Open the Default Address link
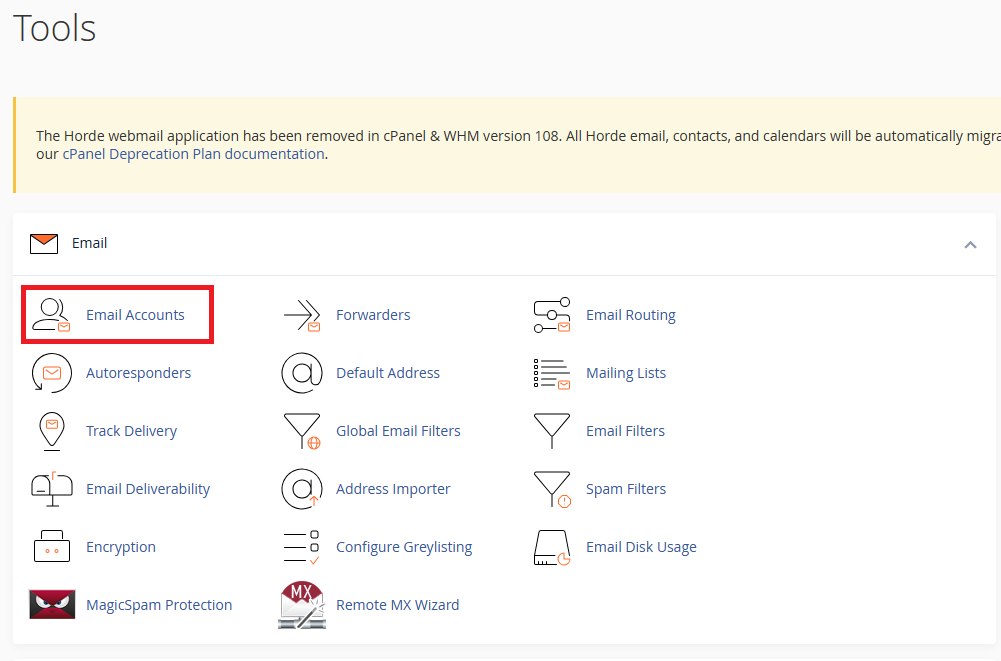 388,373
